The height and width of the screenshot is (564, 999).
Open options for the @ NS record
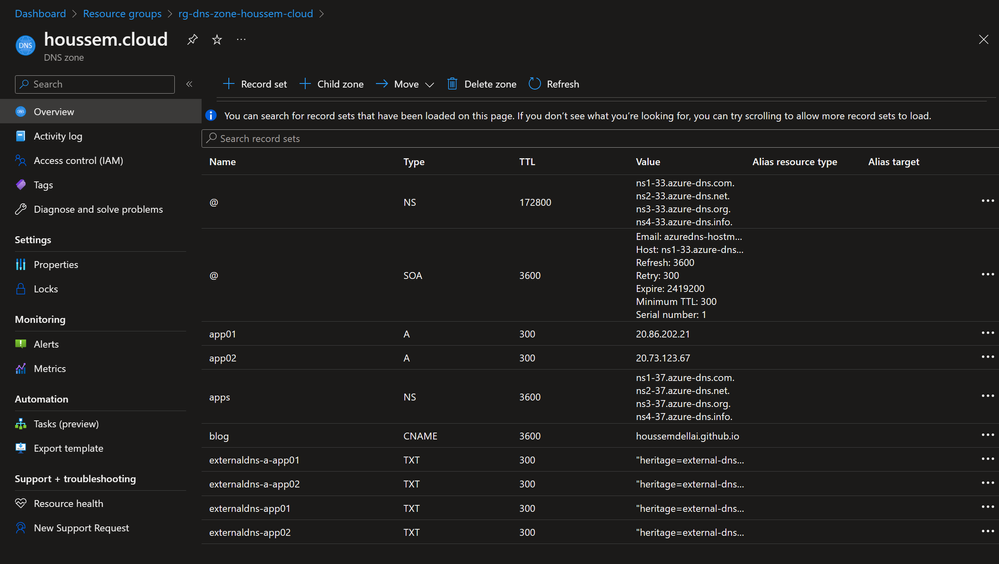point(988,201)
